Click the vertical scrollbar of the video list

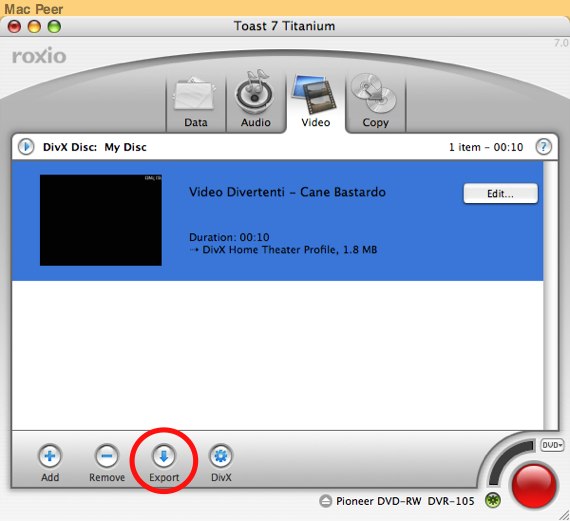click(550, 295)
